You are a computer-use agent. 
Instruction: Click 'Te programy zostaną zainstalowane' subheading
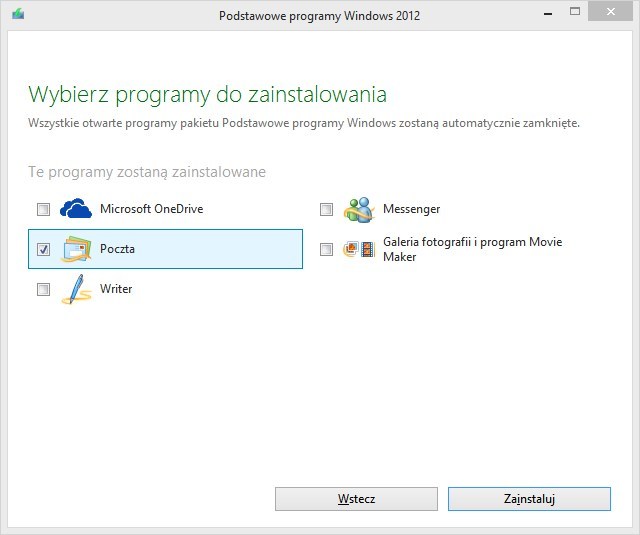pyautogui.click(x=147, y=172)
